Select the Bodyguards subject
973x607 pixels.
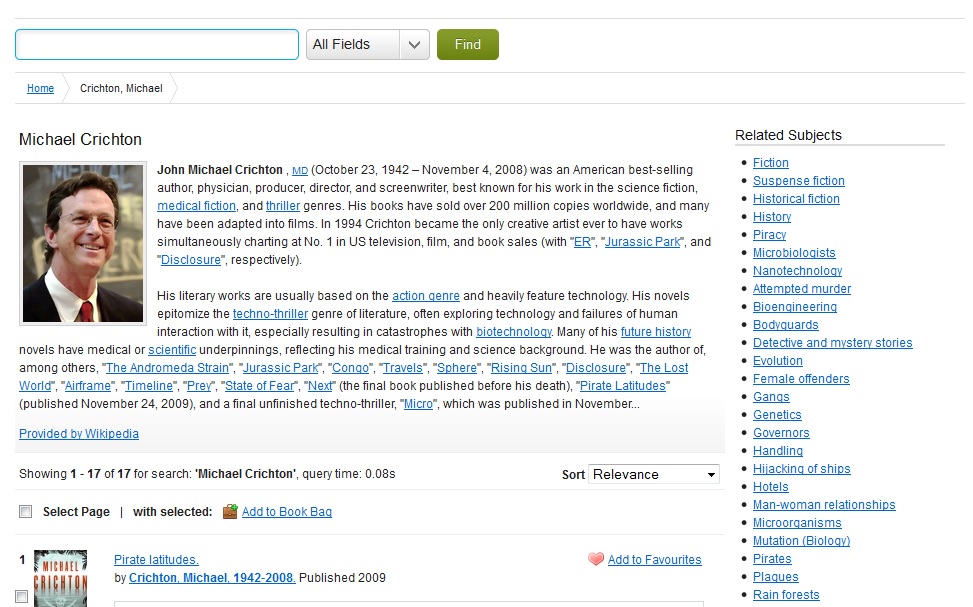pyautogui.click(x=786, y=325)
